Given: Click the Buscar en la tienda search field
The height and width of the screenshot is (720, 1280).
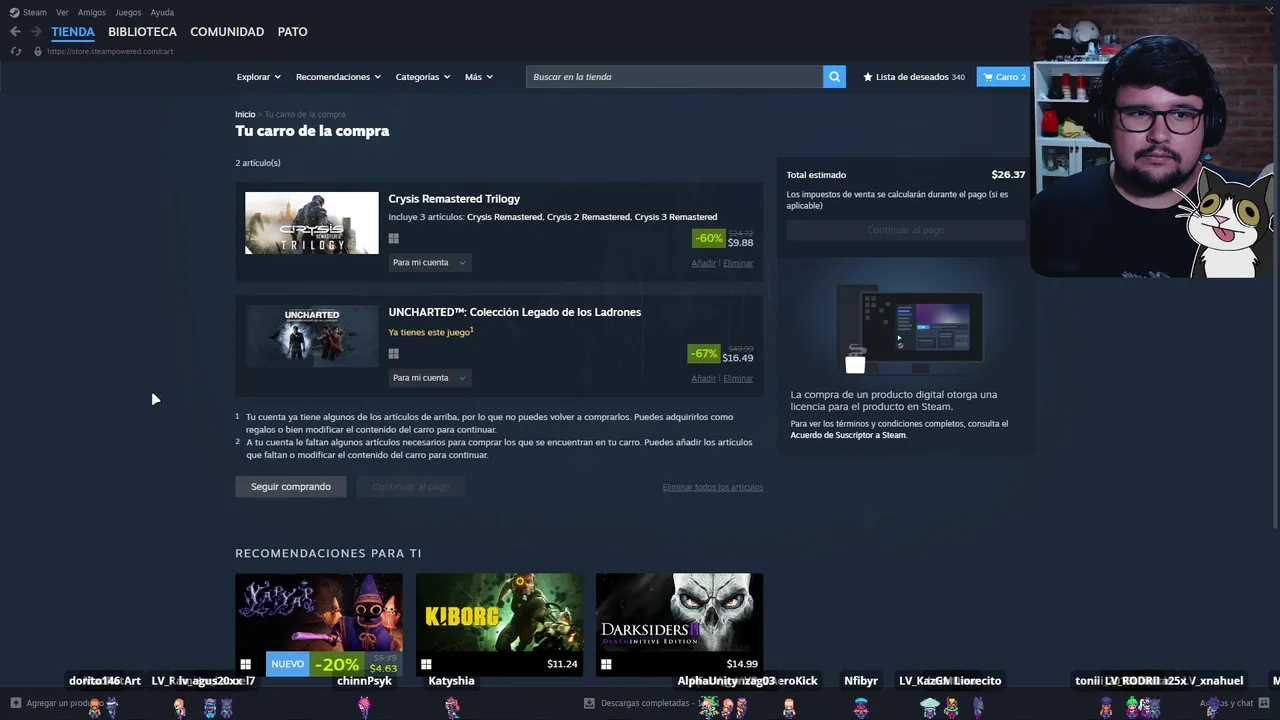Looking at the screenshot, I should coord(674,77).
